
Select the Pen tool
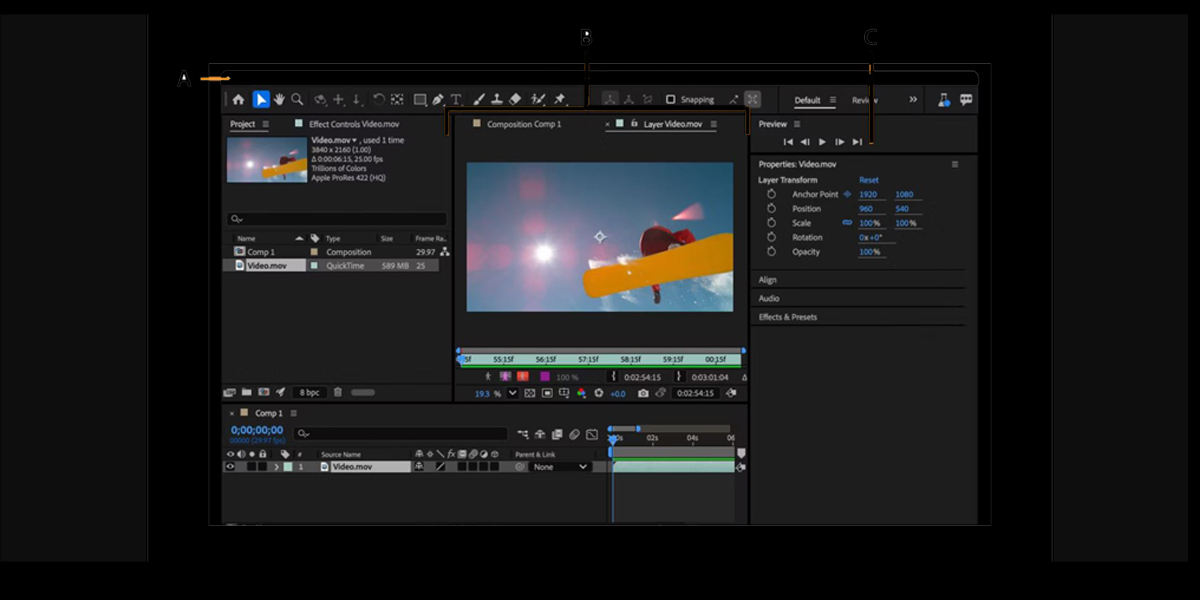pyautogui.click(x=438, y=99)
